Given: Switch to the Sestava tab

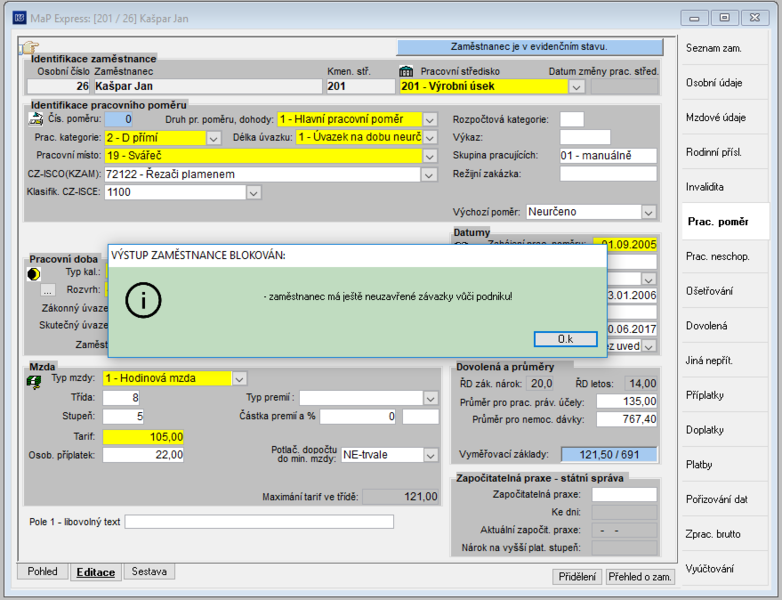Looking at the screenshot, I should [149, 572].
